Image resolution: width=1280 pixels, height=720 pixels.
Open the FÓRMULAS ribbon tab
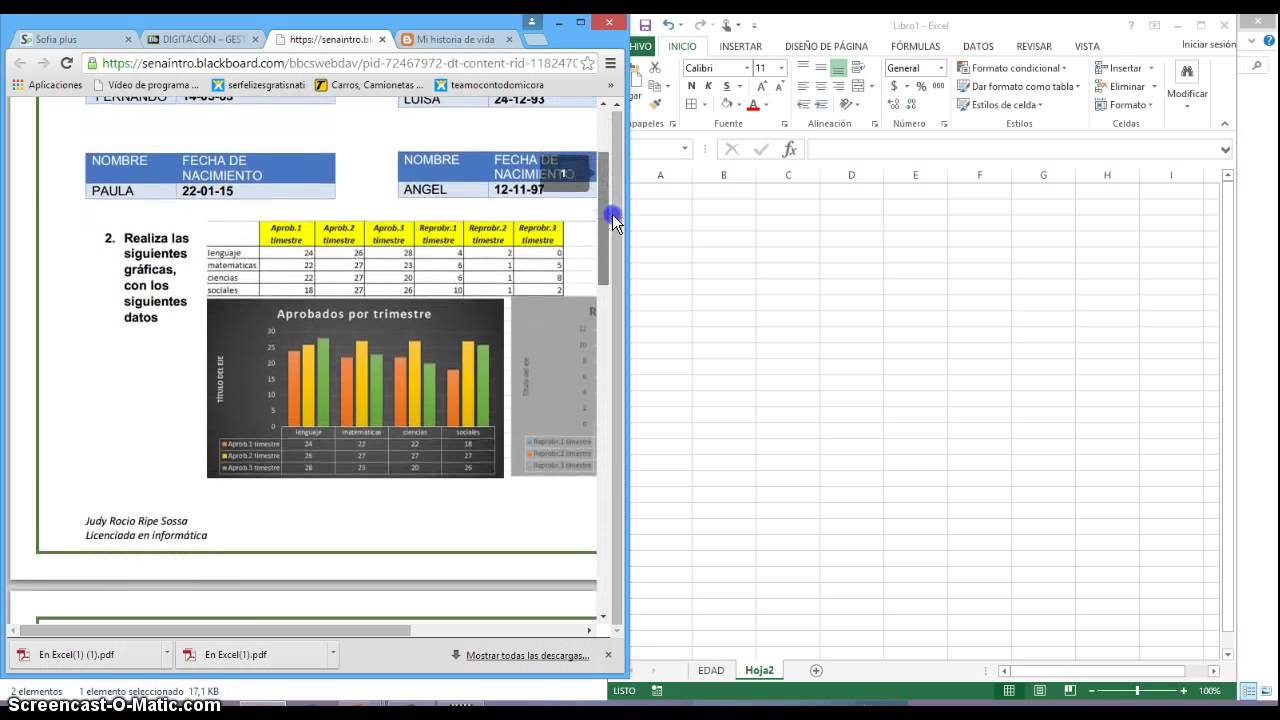916,46
